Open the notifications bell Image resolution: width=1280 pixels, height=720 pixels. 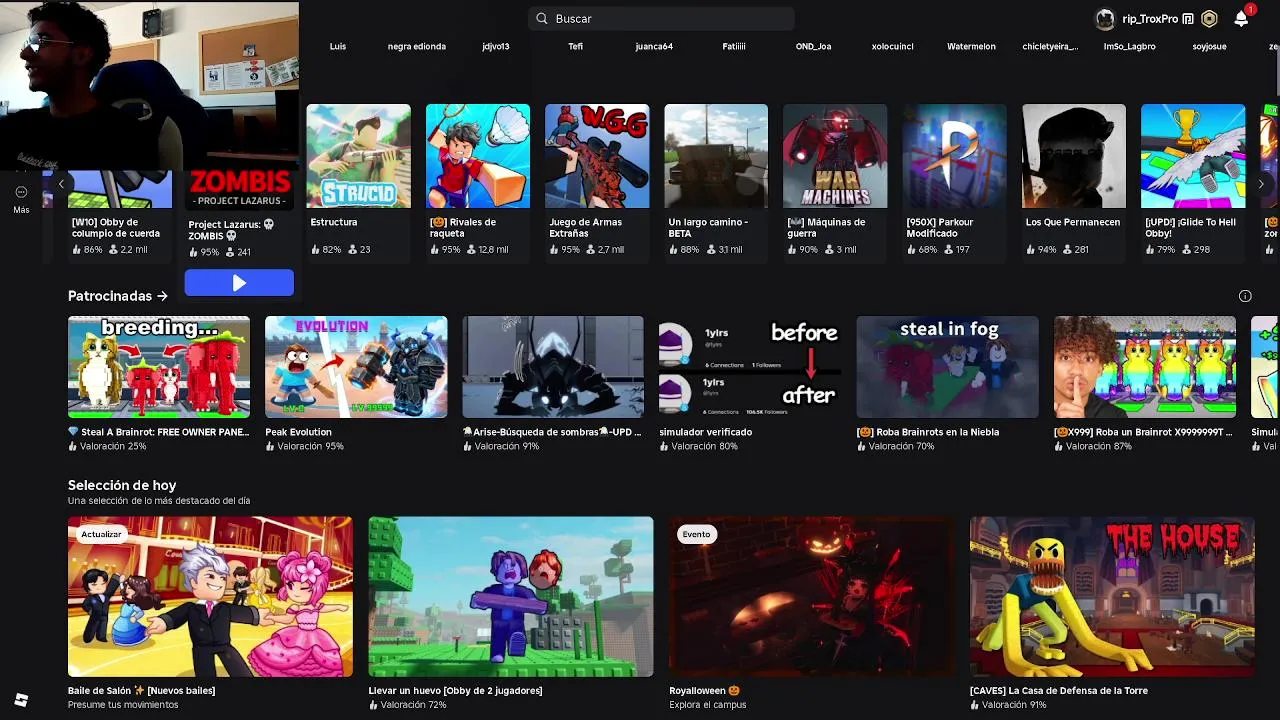pyautogui.click(x=1241, y=19)
